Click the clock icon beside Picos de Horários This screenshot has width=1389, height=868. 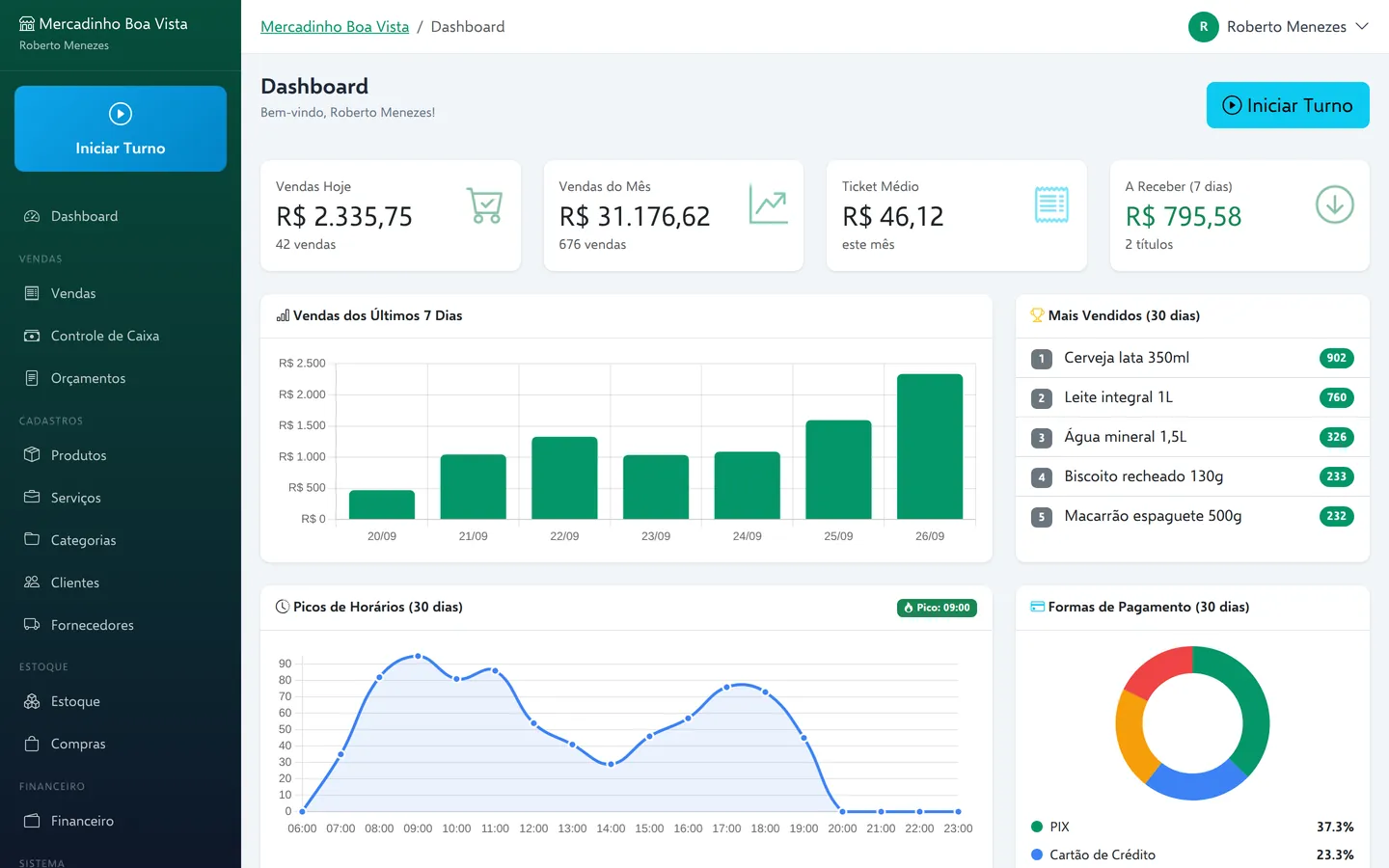(283, 607)
